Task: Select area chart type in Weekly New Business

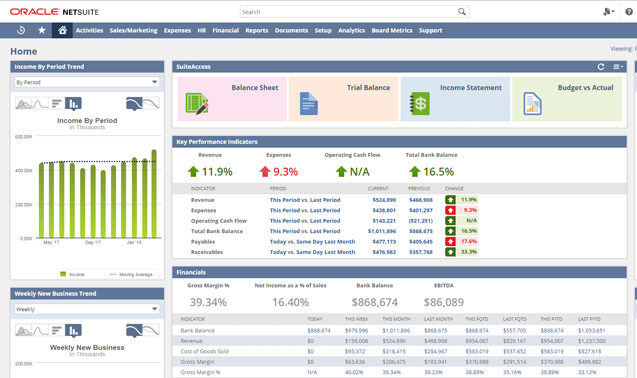Action: pos(23,330)
